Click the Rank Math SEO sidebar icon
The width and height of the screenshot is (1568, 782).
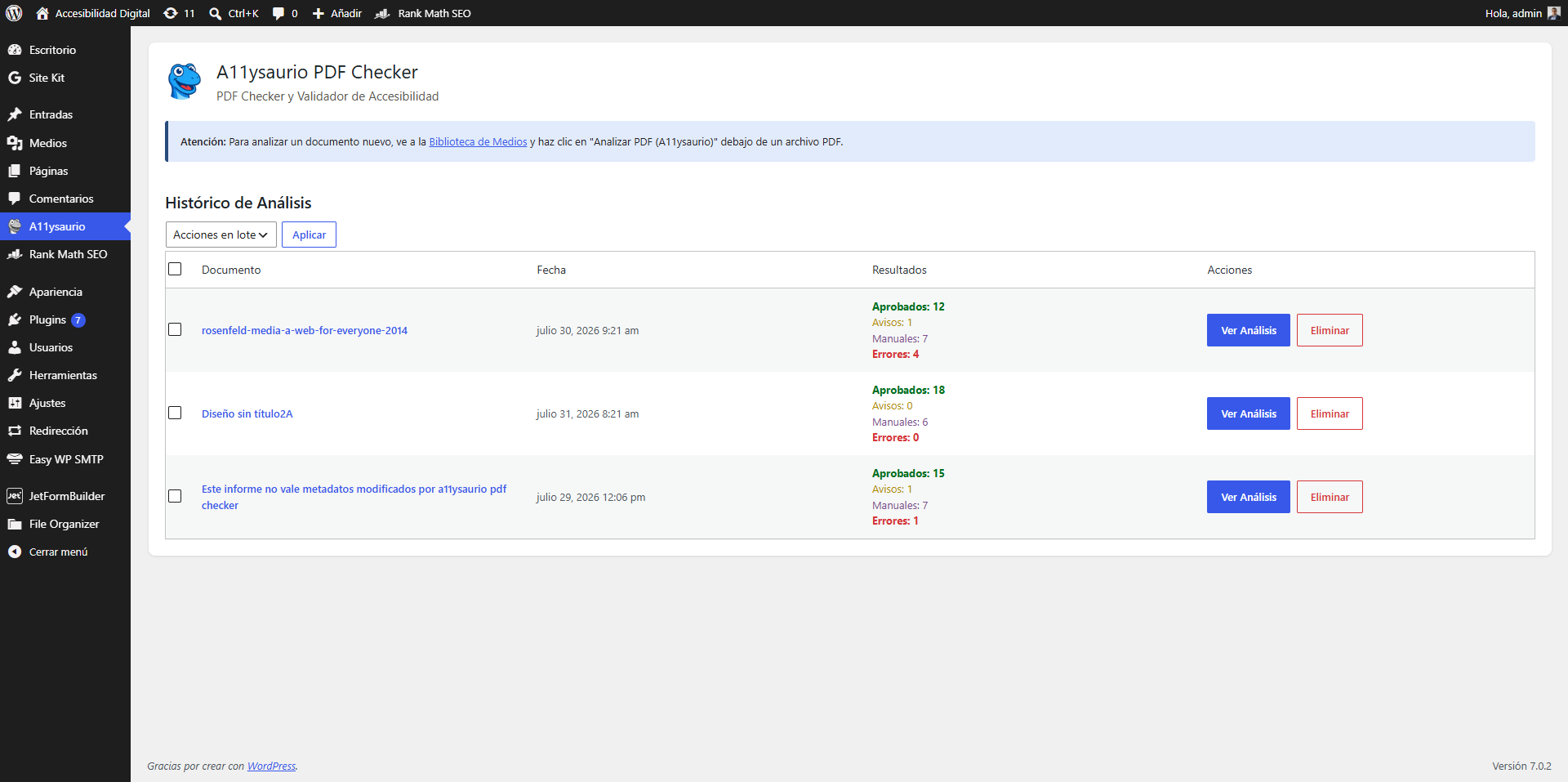[15, 254]
